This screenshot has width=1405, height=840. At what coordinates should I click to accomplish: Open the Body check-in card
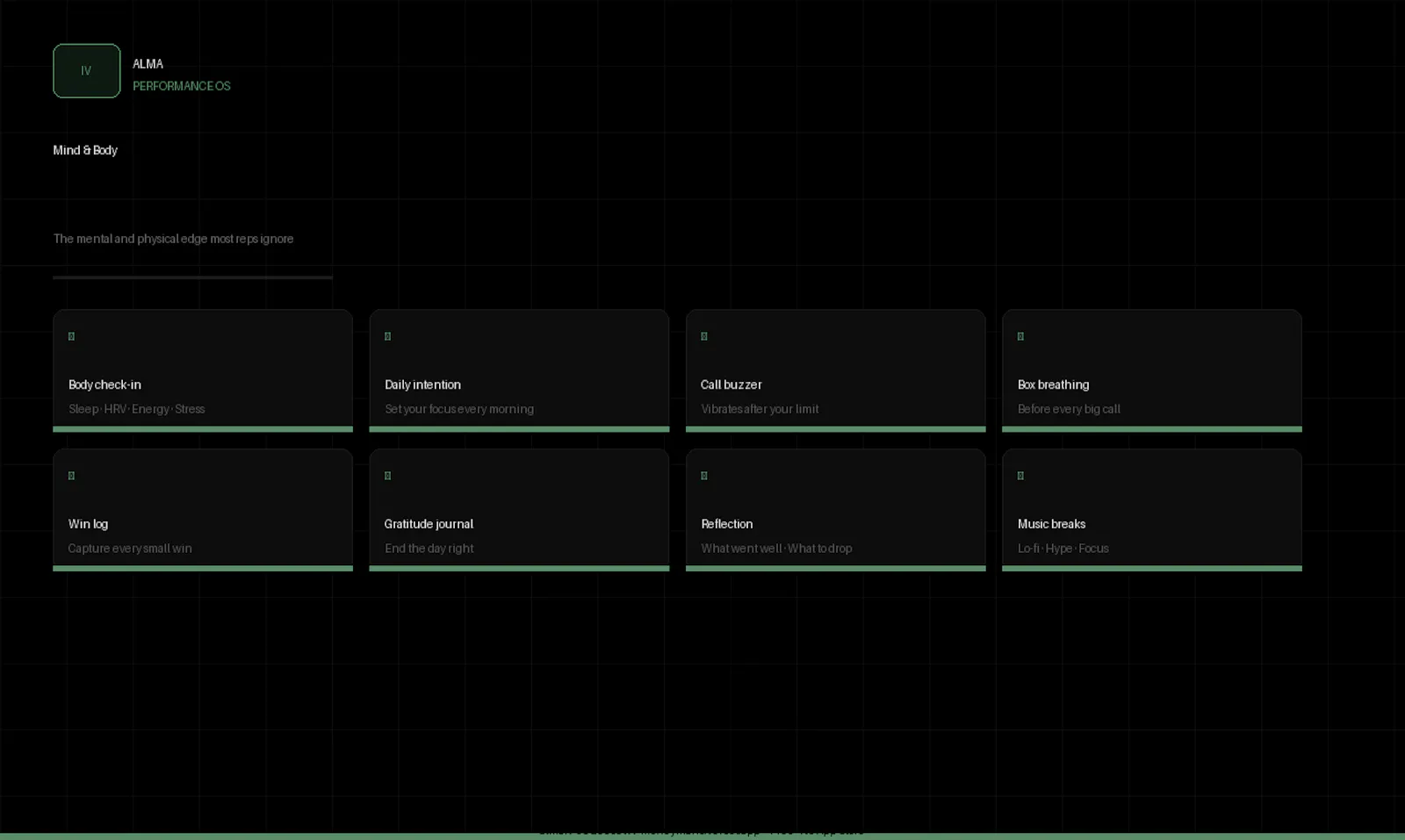coord(203,370)
